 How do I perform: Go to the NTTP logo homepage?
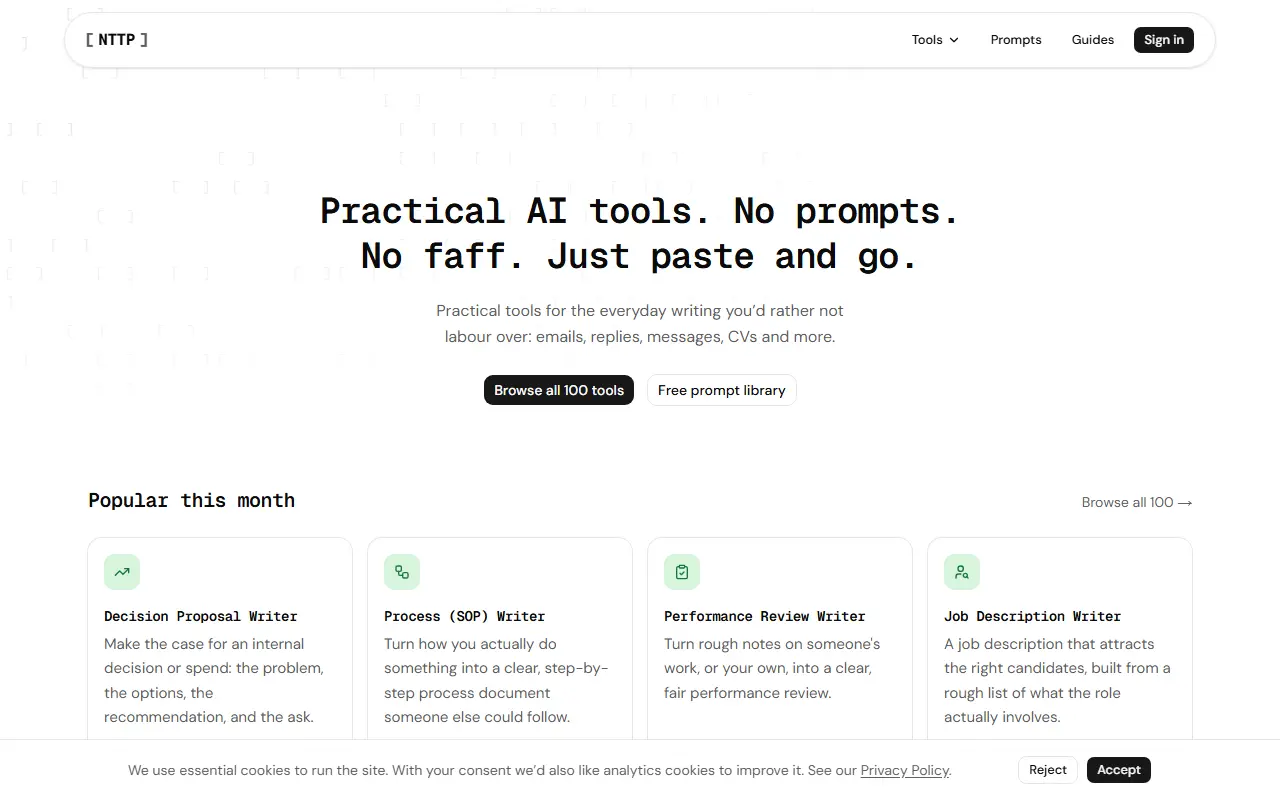point(117,40)
